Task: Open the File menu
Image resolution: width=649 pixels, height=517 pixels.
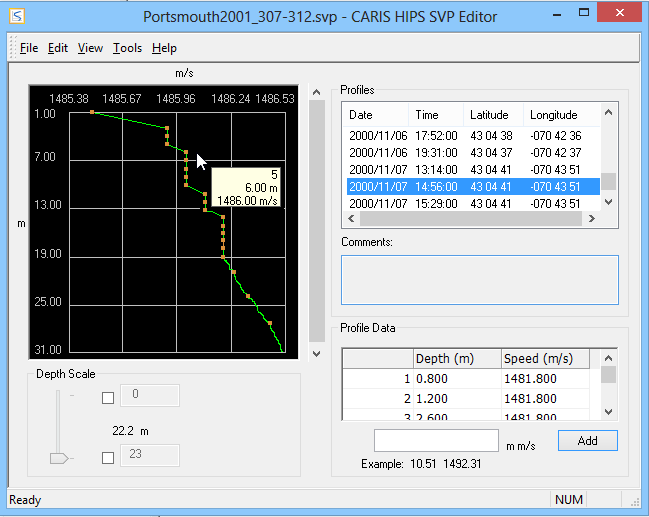Action: pos(29,48)
